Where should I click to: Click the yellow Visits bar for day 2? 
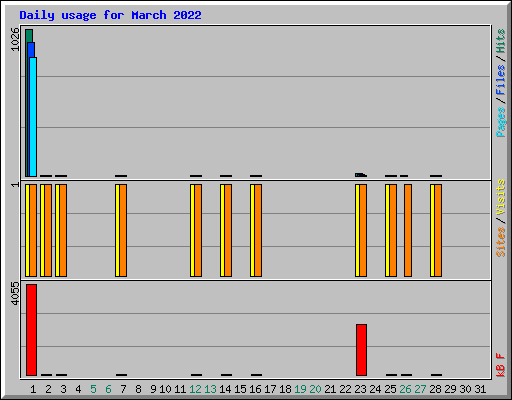42,230
